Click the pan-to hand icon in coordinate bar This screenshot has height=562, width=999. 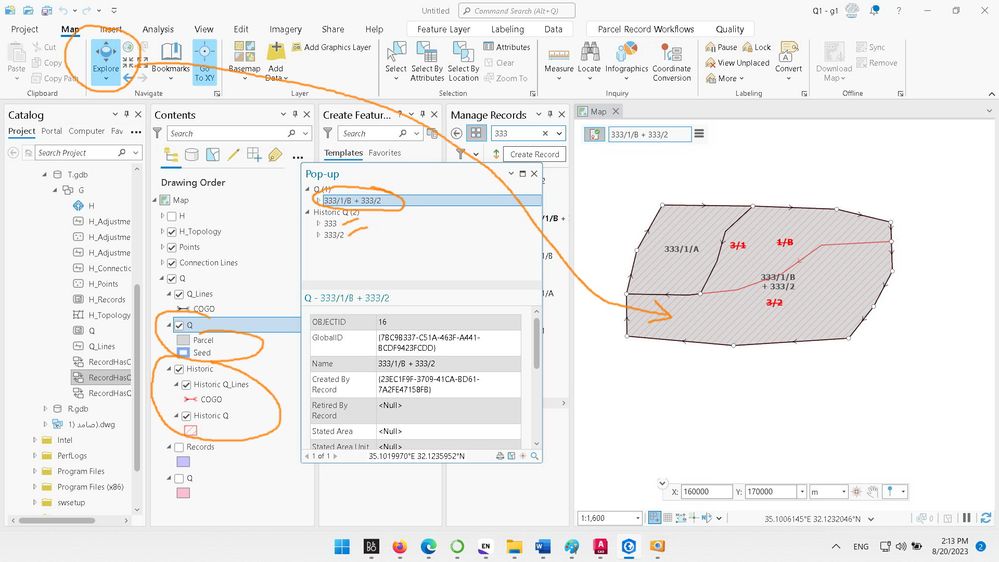pos(872,491)
